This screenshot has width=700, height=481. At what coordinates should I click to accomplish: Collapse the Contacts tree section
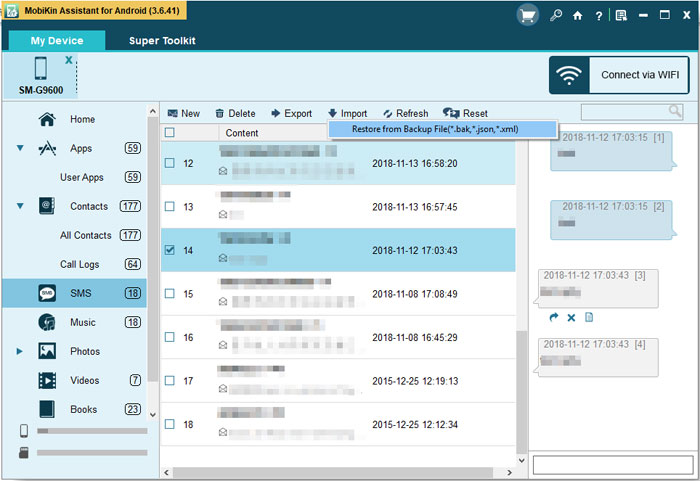tap(20, 207)
